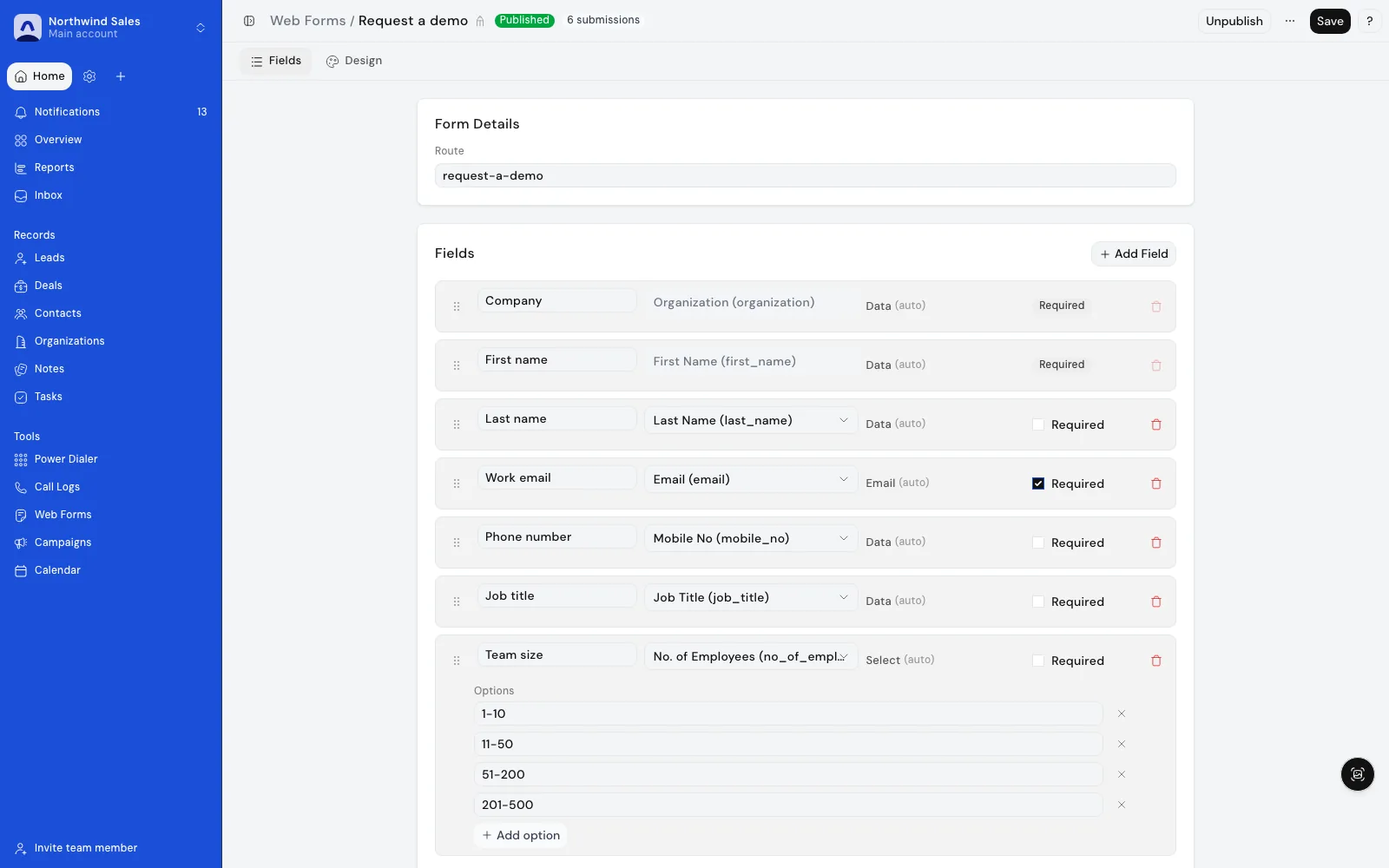This screenshot has height=868, width=1389.
Task: Expand the Northwind Sales account switcher
Action: tap(201, 28)
